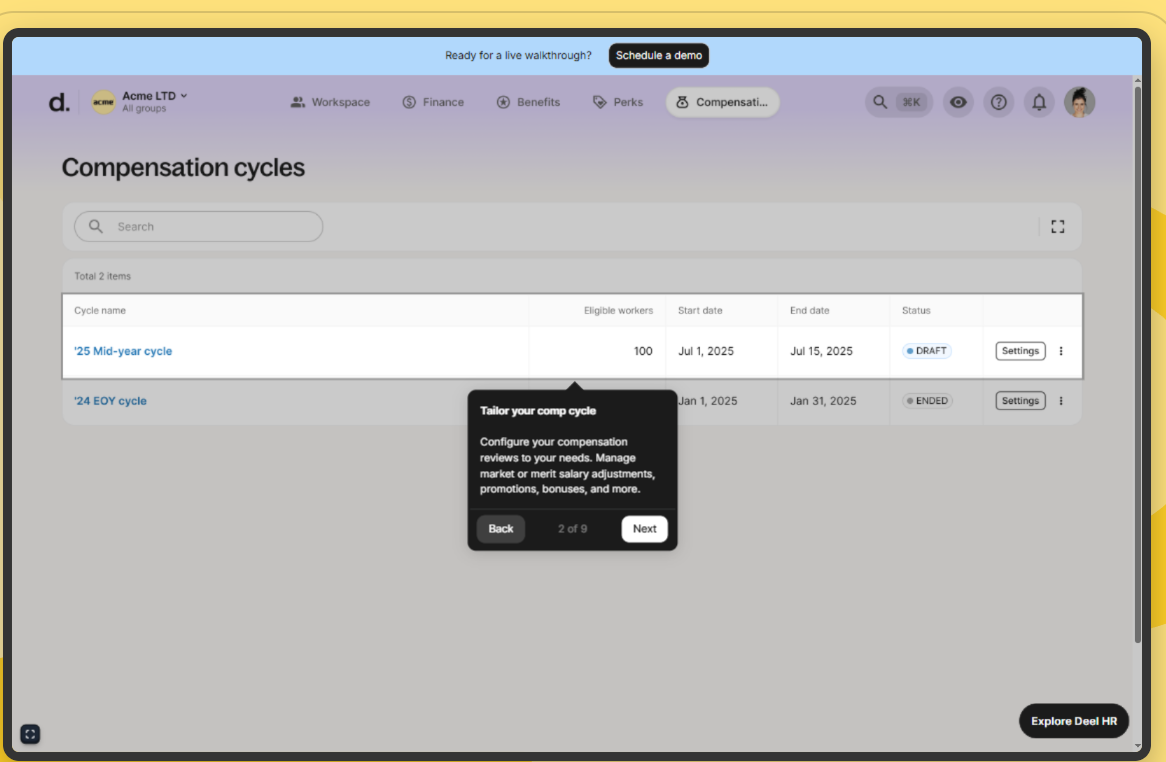The height and width of the screenshot is (762, 1166).
Task: Expand the Acme LTD organization dropdown
Action: point(140,101)
